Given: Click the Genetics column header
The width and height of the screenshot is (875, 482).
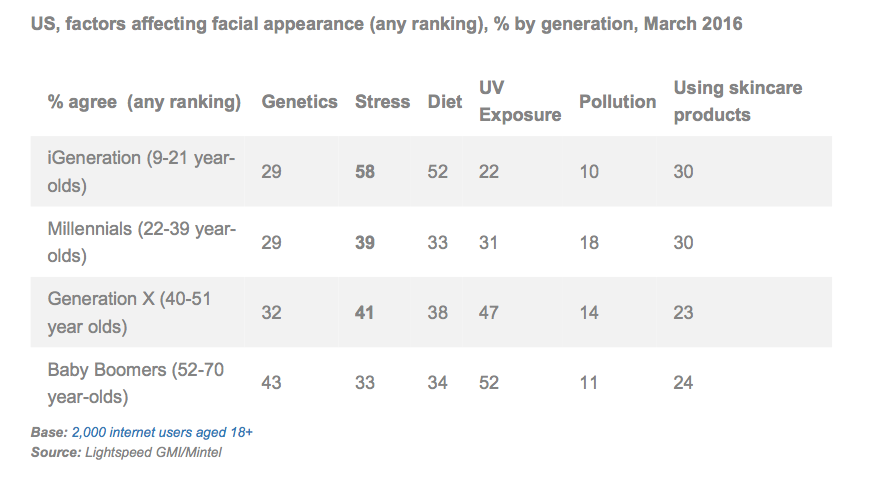Looking at the screenshot, I should [x=299, y=102].
